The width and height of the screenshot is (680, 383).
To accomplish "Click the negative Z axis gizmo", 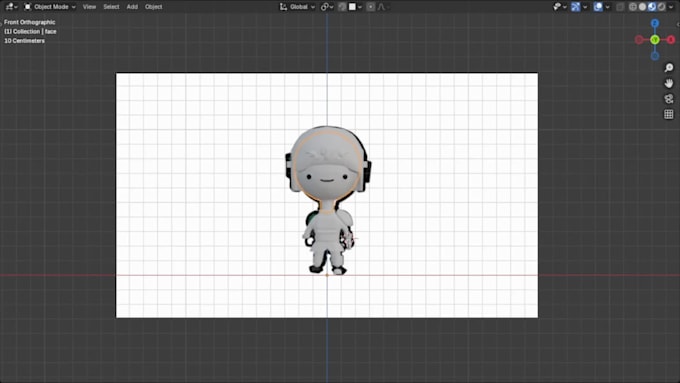I will click(x=655, y=56).
